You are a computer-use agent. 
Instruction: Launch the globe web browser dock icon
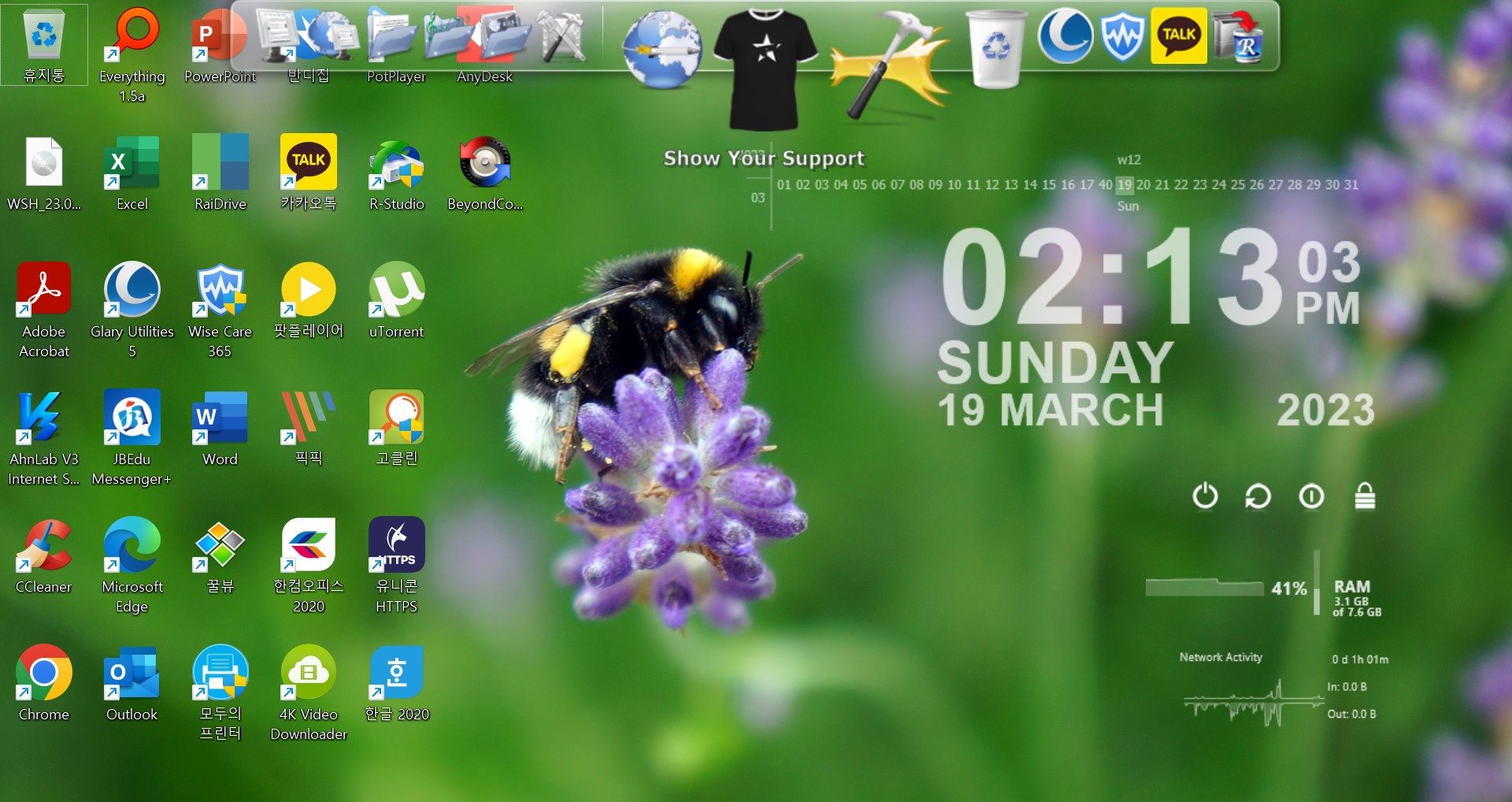tap(661, 49)
